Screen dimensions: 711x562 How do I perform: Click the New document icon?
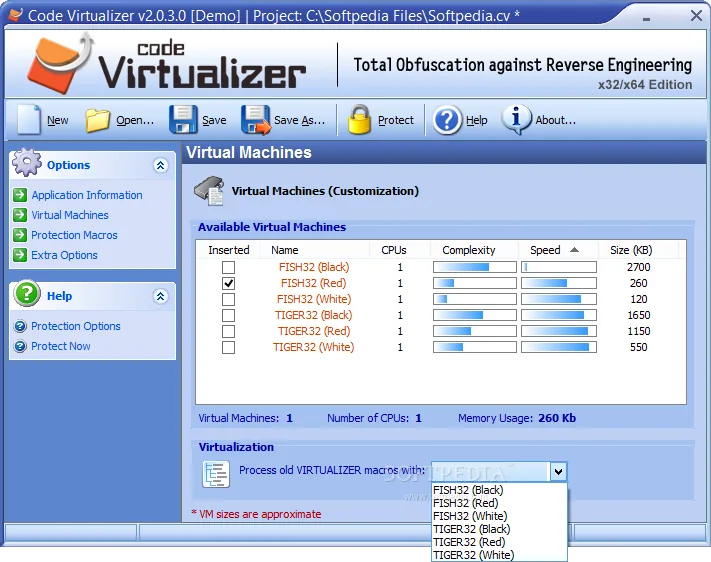pos(29,120)
